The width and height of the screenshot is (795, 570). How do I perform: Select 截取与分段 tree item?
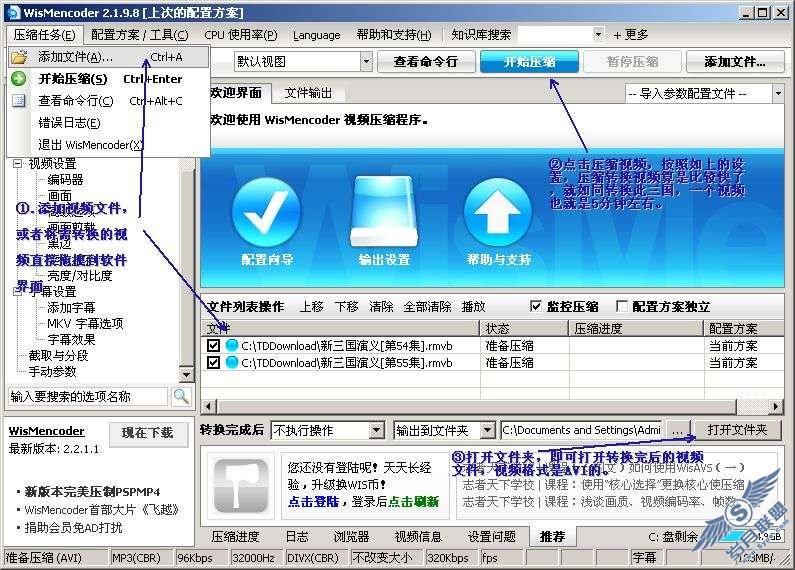[58, 355]
